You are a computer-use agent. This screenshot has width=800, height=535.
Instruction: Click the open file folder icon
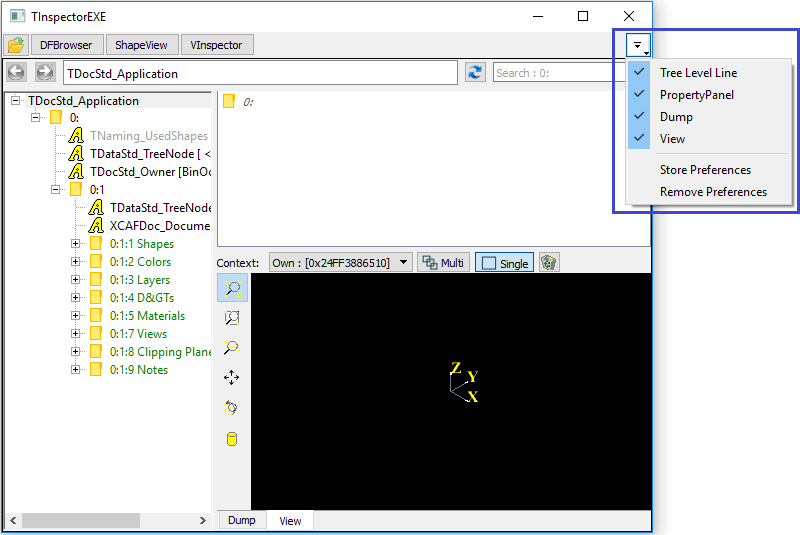tap(16, 45)
